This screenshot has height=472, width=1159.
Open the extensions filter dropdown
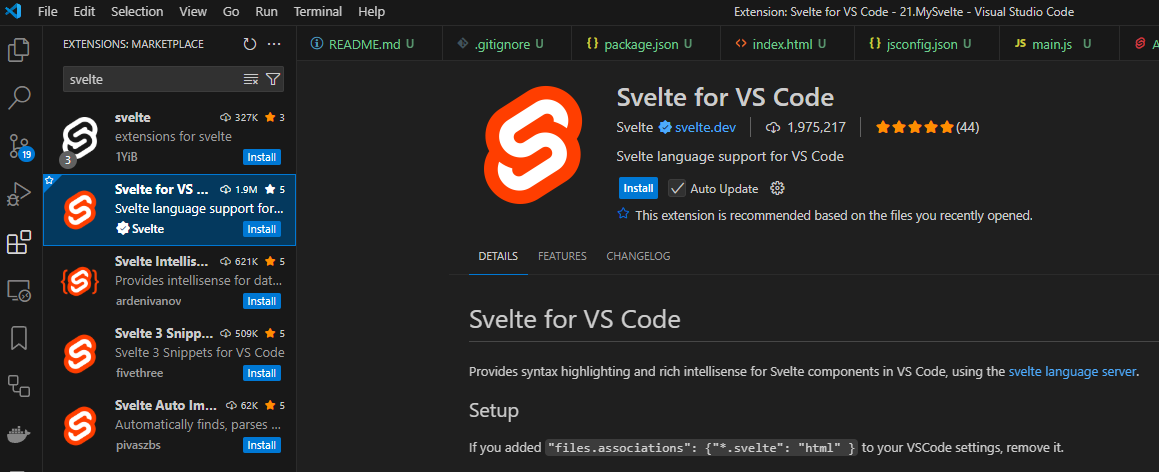273,79
